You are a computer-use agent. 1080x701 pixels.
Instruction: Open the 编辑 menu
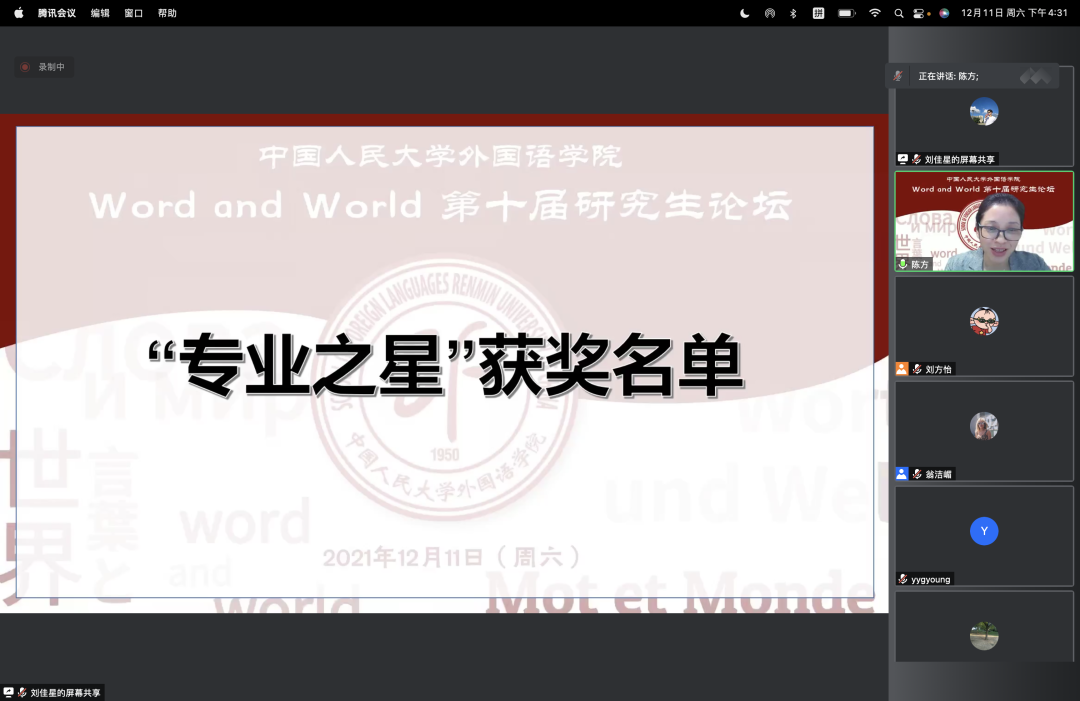pyautogui.click(x=100, y=13)
